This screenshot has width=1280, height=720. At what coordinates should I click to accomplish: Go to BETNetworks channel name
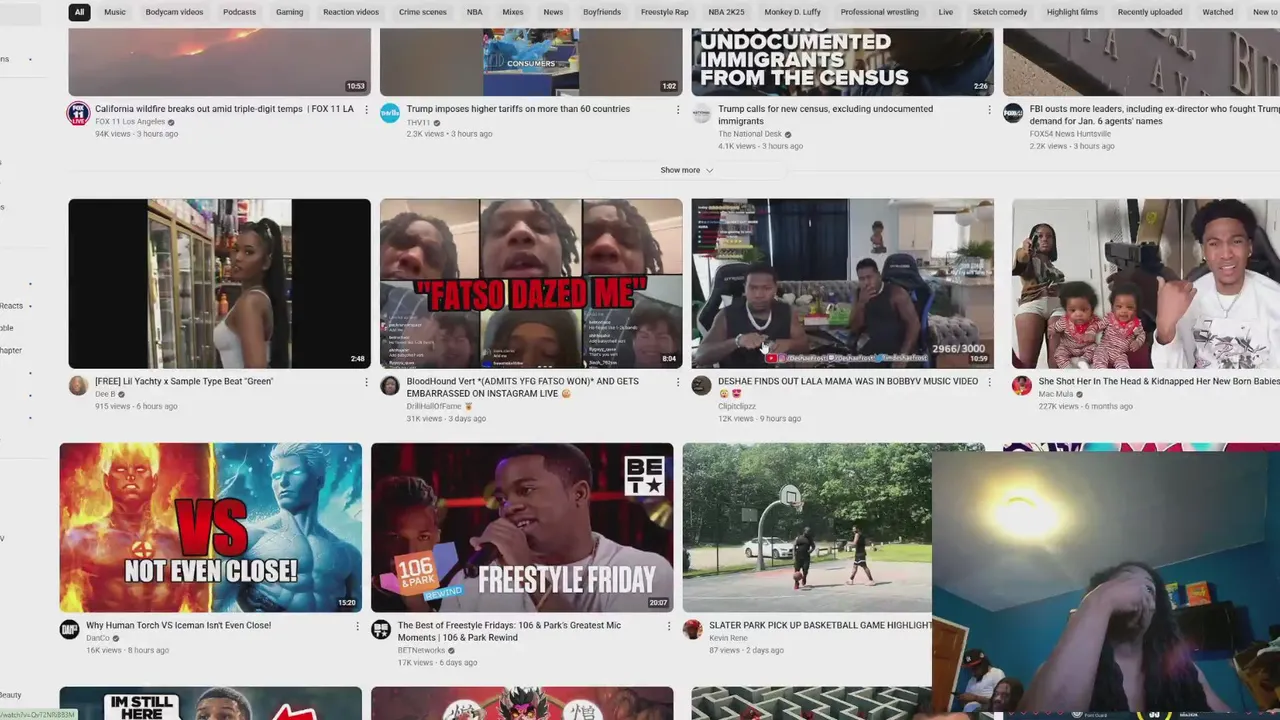coord(421,650)
